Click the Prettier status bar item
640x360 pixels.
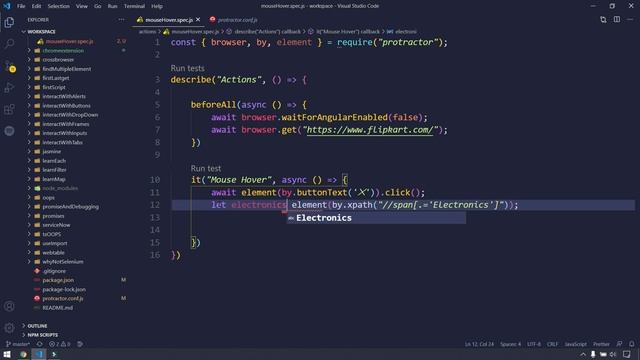[x=601, y=344]
